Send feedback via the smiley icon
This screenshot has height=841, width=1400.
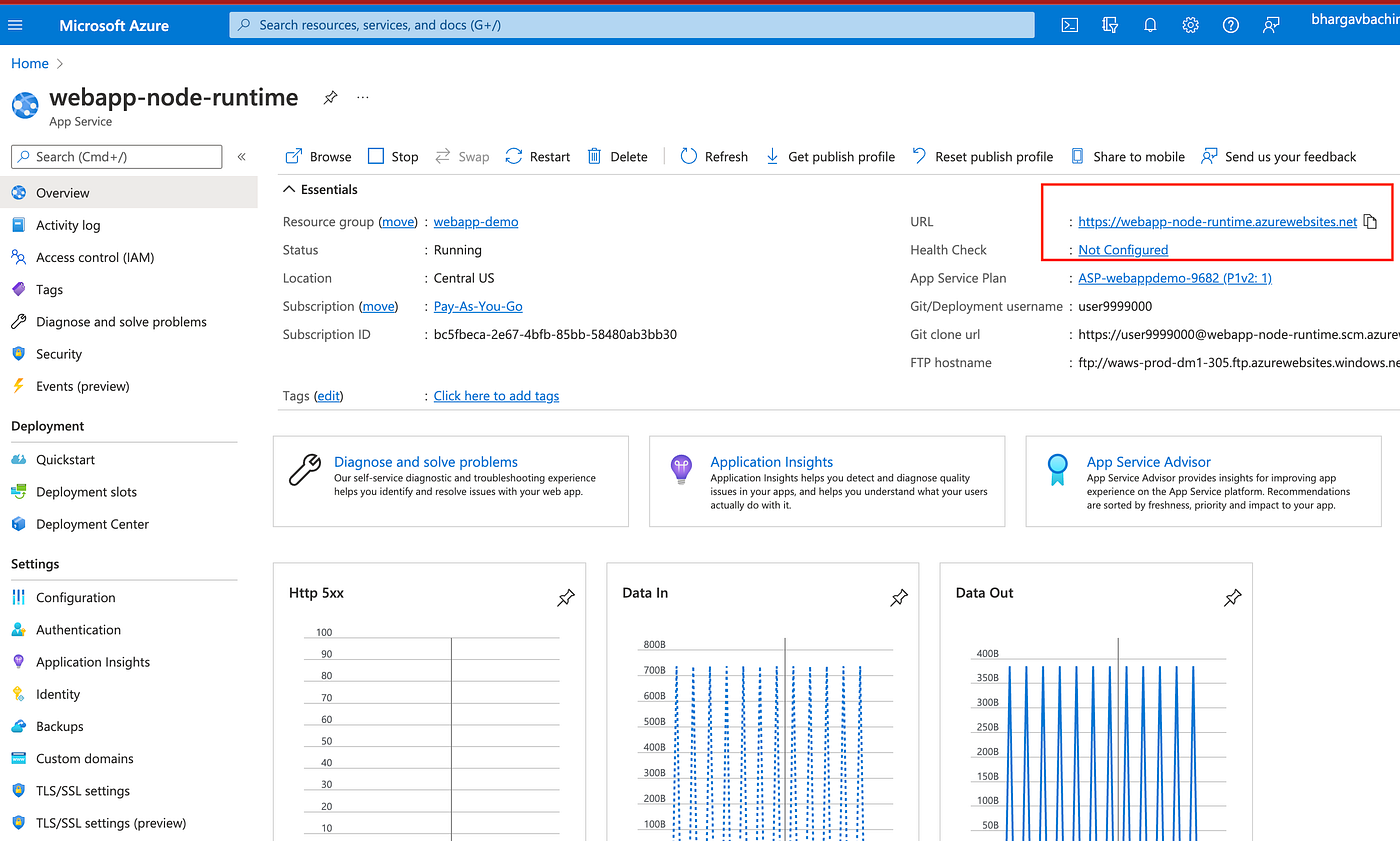(1271, 24)
